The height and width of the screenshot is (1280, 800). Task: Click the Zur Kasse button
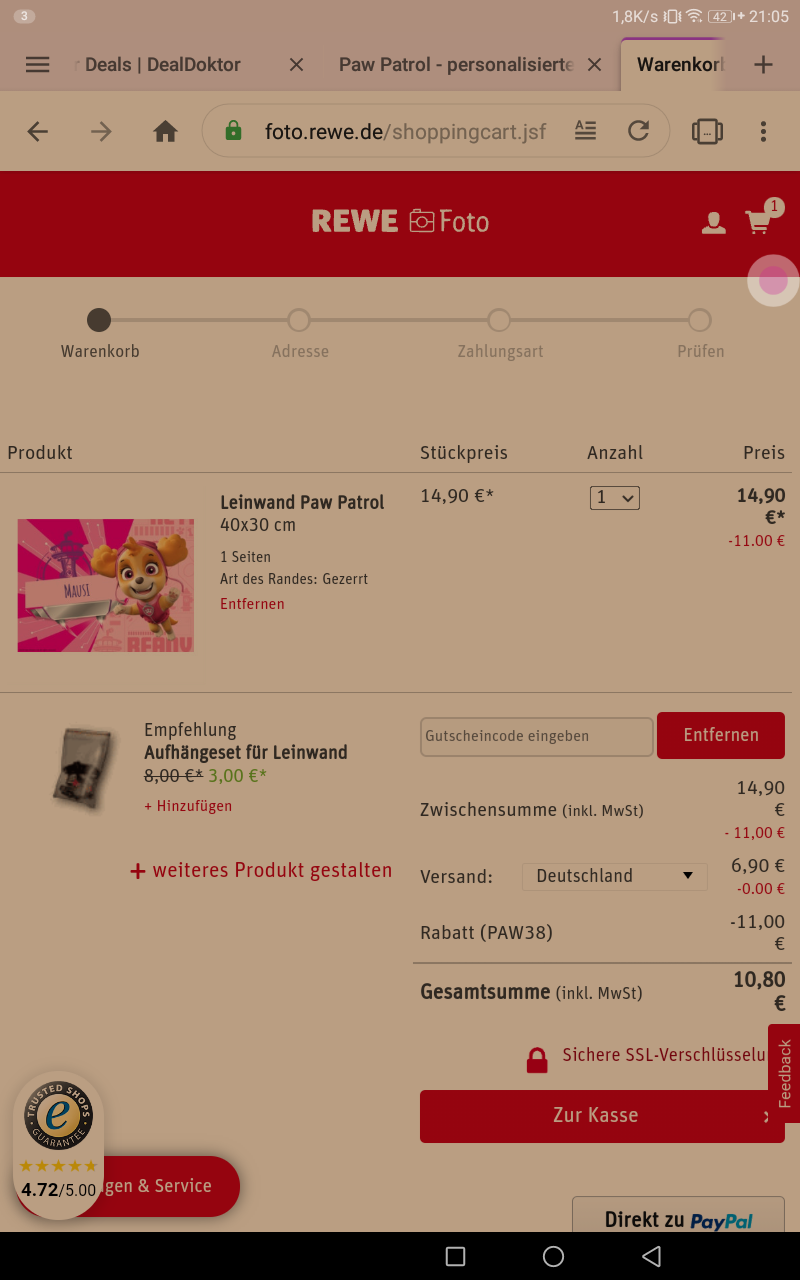click(x=602, y=1116)
